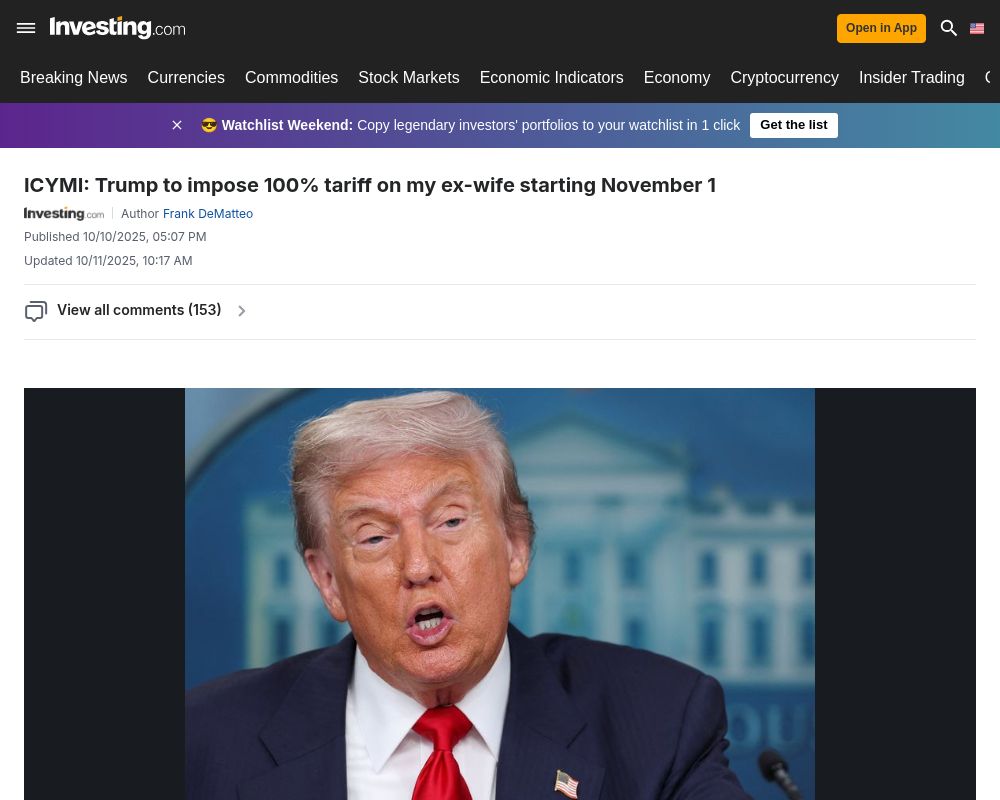Open the Breaking News tab
This screenshot has width=1000, height=800.
click(73, 77)
